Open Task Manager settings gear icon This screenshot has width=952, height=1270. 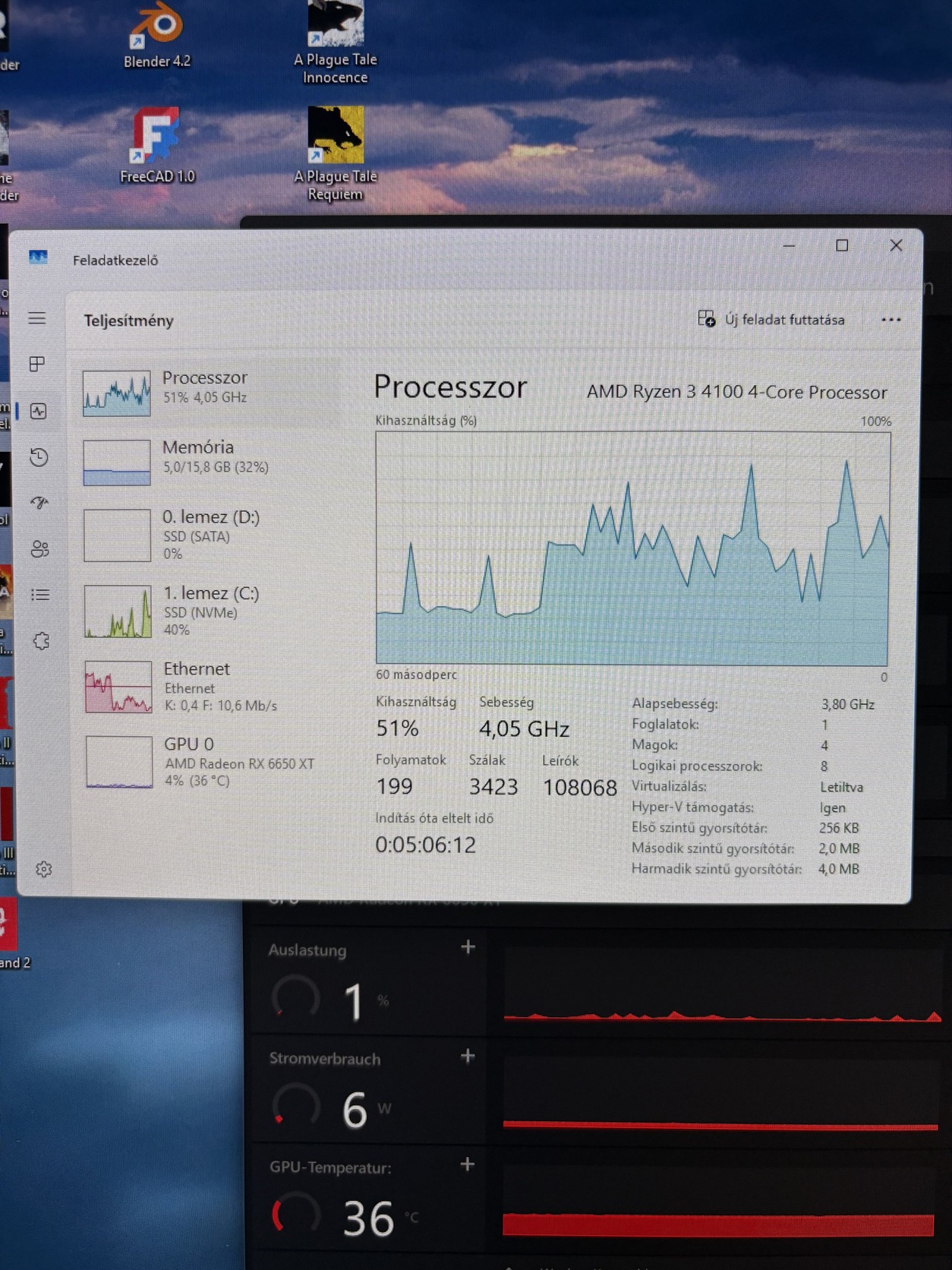point(44,869)
